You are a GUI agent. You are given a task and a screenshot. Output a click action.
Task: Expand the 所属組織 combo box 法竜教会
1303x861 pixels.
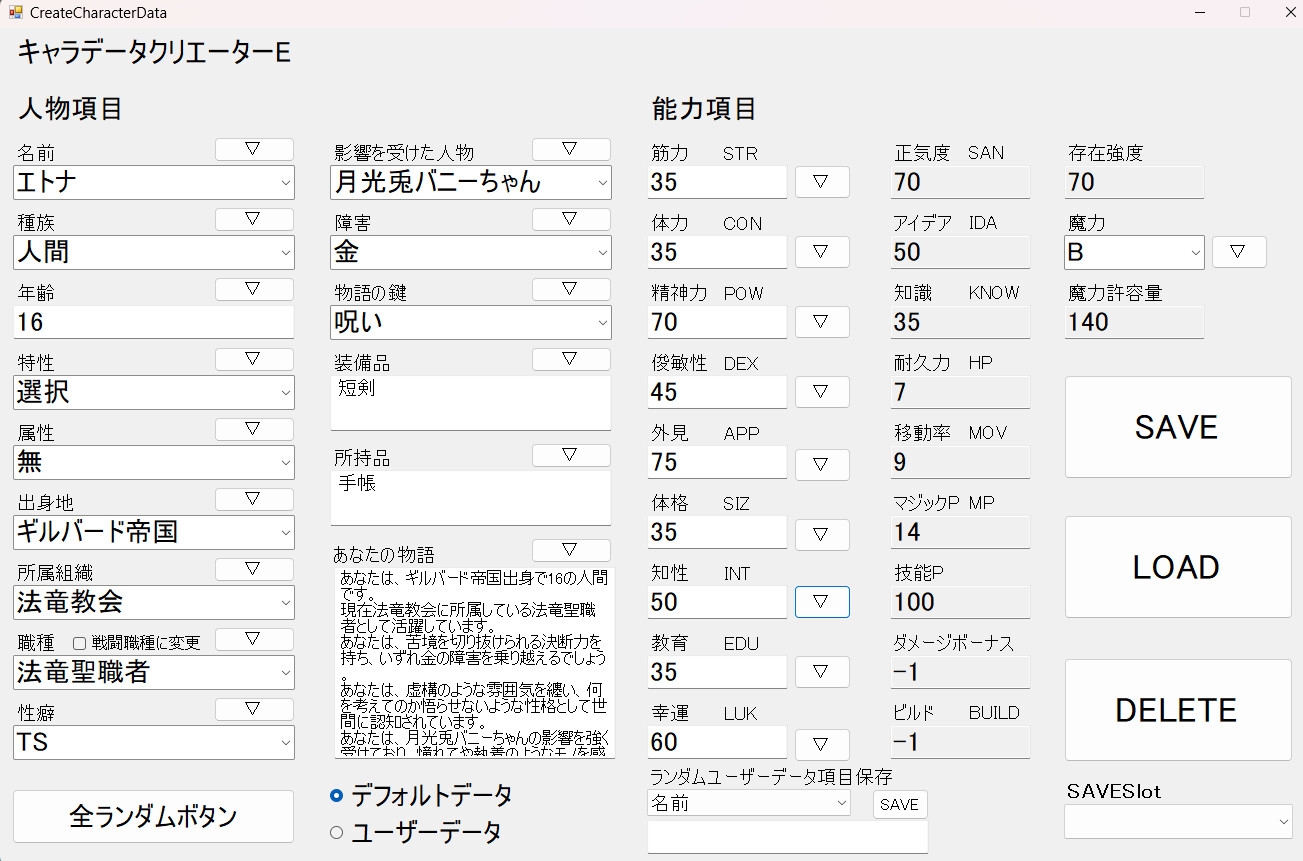[154, 602]
